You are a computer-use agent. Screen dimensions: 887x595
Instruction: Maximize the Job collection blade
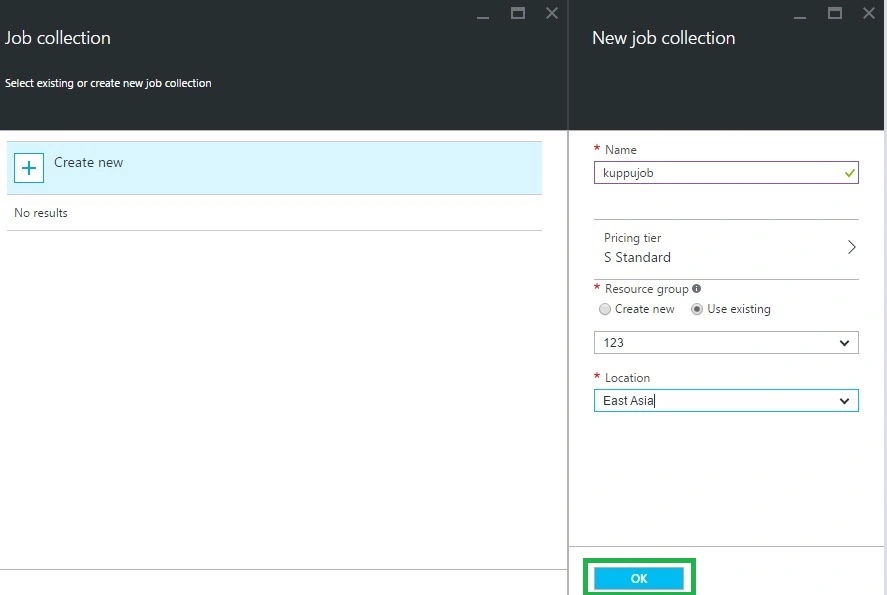518,13
